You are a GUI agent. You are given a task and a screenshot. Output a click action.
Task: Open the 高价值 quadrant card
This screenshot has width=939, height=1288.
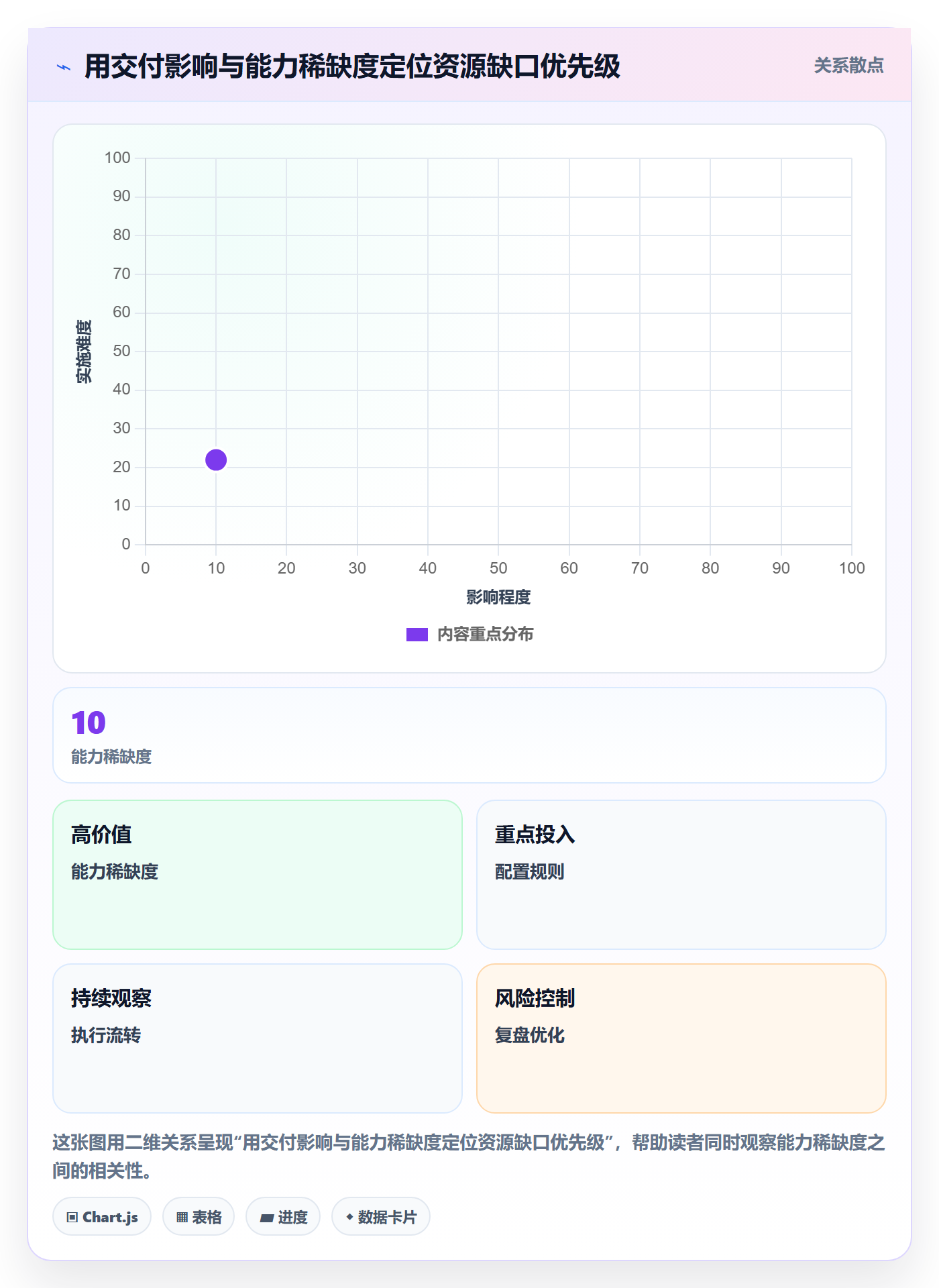(258, 875)
